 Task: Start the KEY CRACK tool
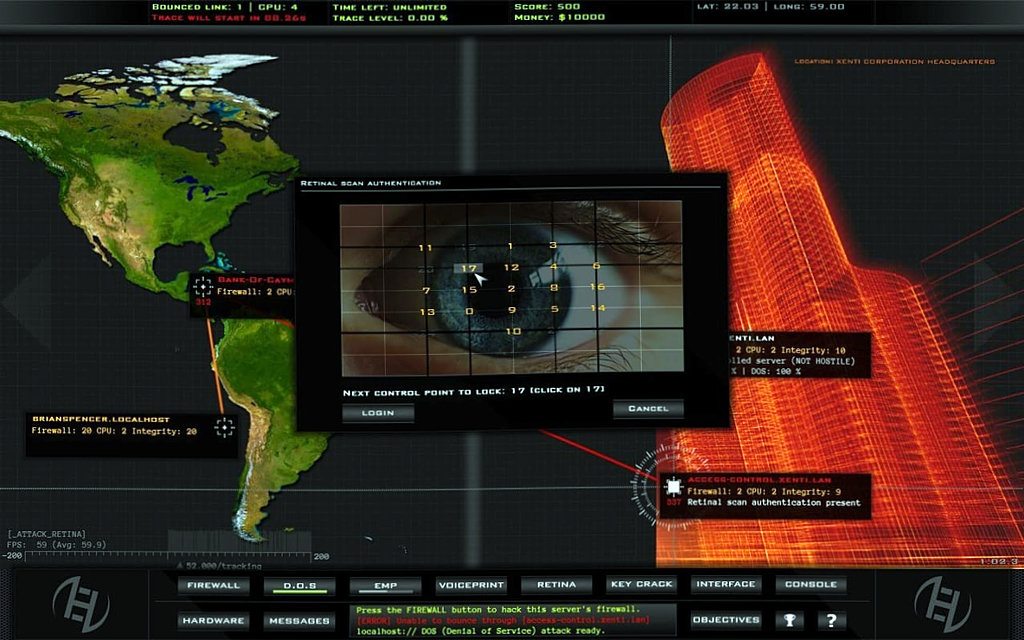[641, 584]
